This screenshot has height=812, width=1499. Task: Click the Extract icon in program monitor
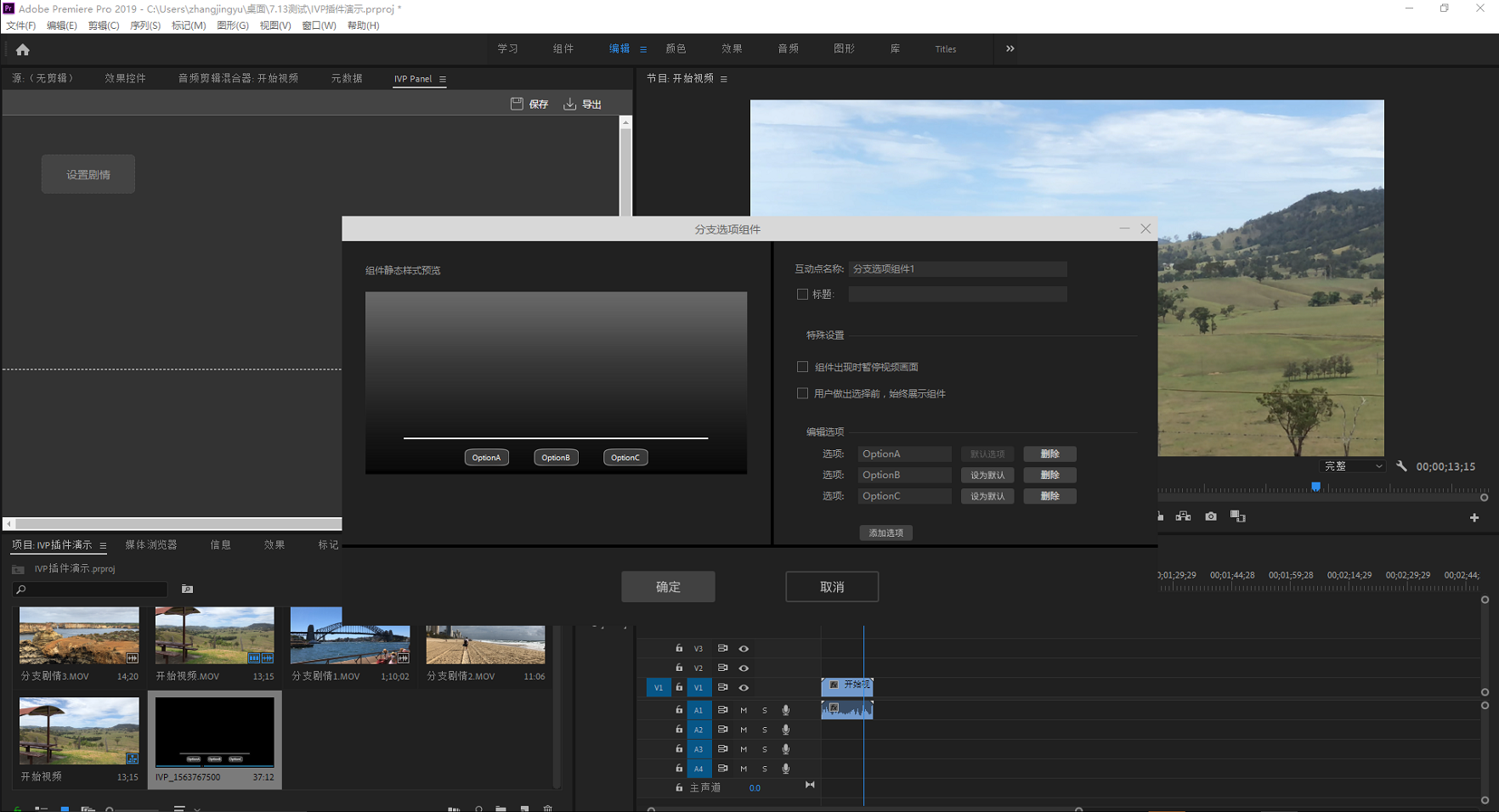[x=1183, y=516]
